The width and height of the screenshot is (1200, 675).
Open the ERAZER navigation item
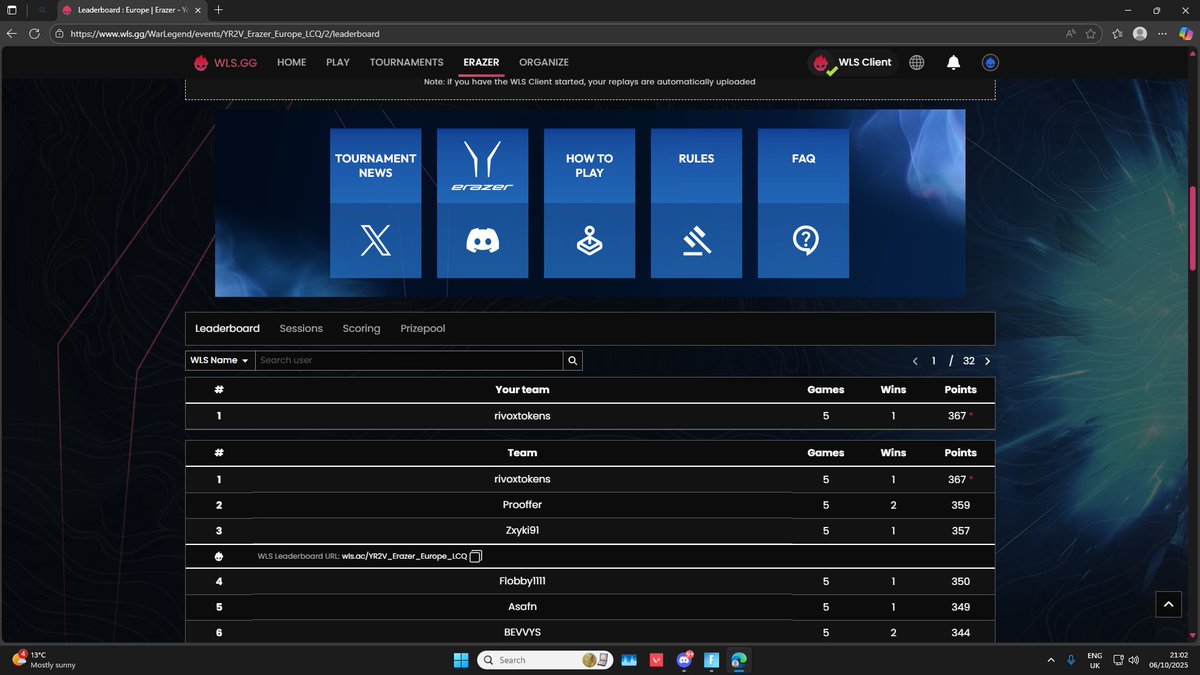pos(481,62)
